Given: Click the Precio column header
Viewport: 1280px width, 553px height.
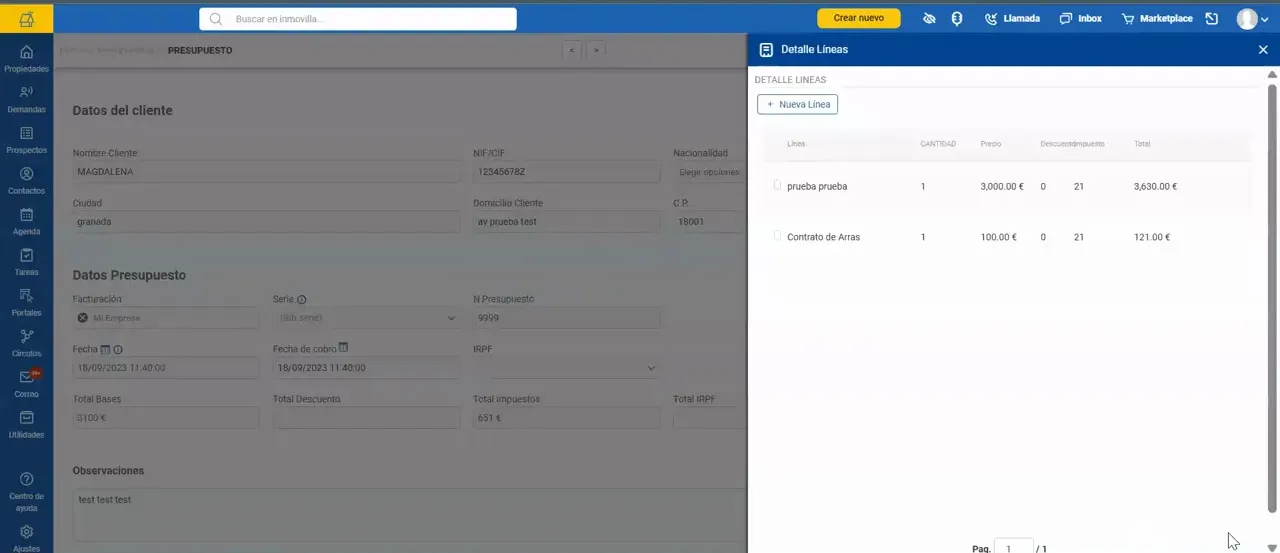Looking at the screenshot, I should 991,144.
